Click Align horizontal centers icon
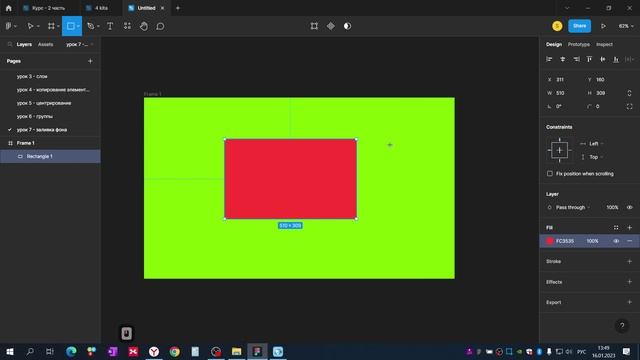 coord(562,59)
